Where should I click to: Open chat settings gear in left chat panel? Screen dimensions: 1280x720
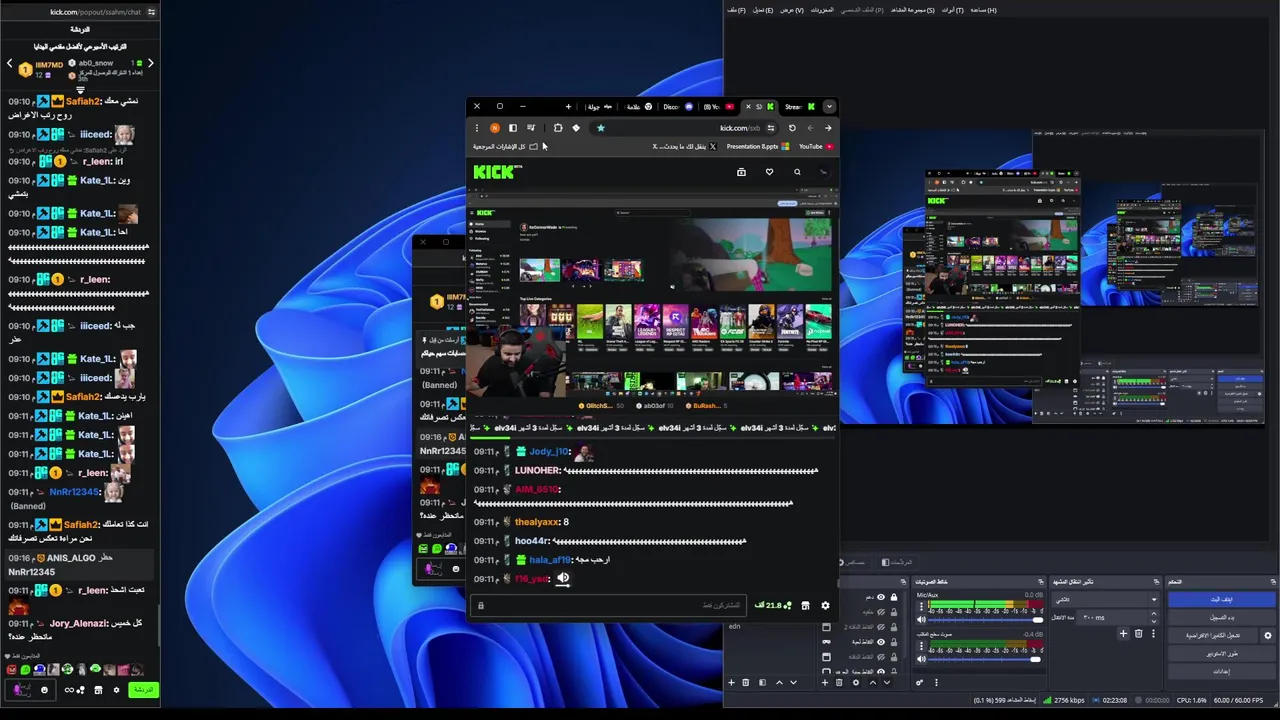(116, 690)
